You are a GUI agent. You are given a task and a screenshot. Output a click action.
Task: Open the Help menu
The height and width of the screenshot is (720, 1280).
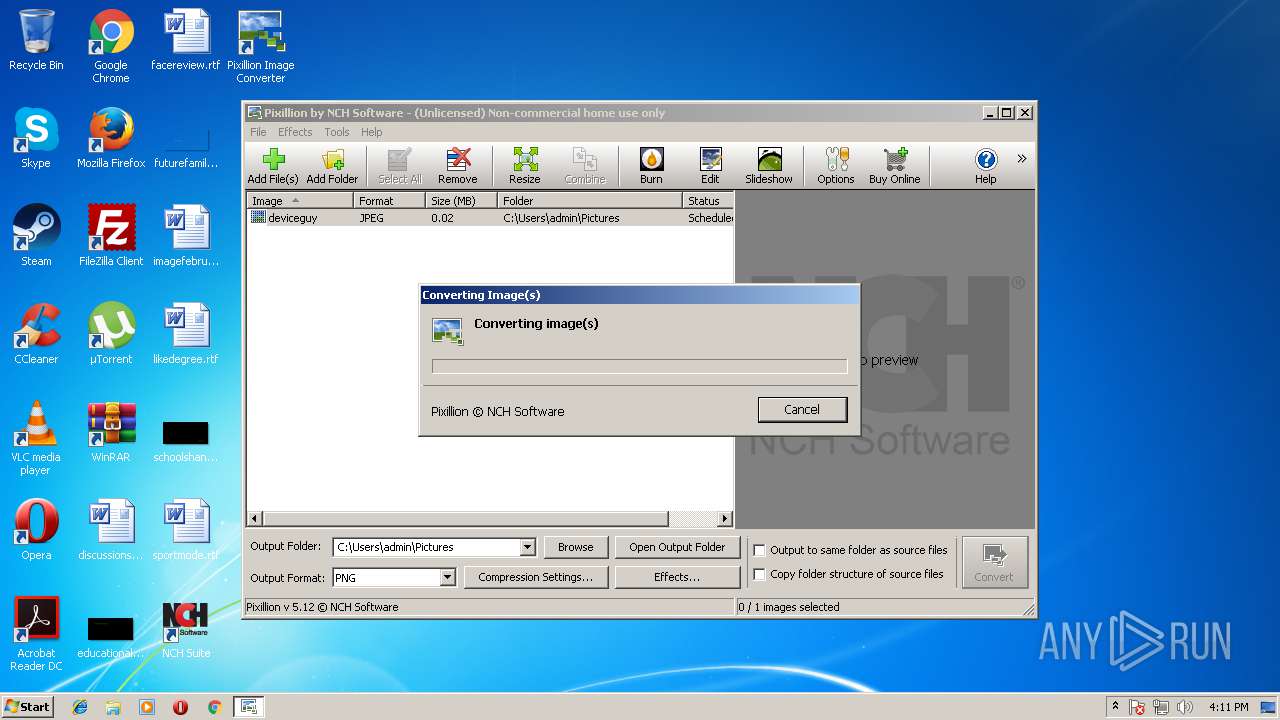(x=372, y=132)
